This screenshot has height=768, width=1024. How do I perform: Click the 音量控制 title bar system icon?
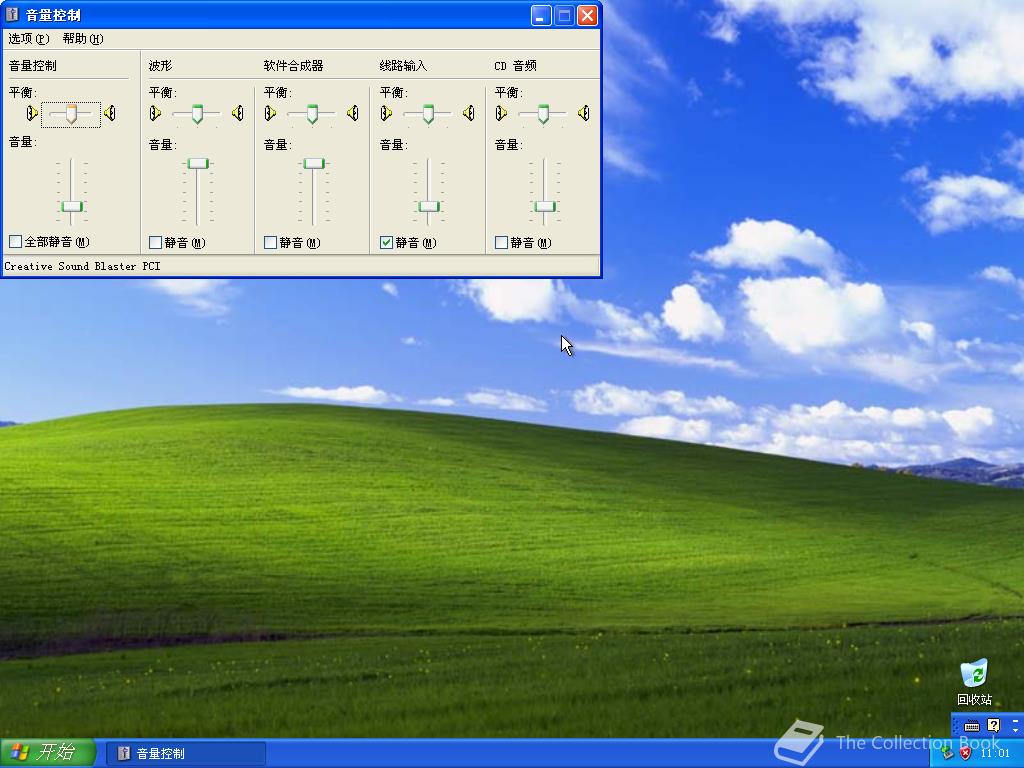click(12, 14)
